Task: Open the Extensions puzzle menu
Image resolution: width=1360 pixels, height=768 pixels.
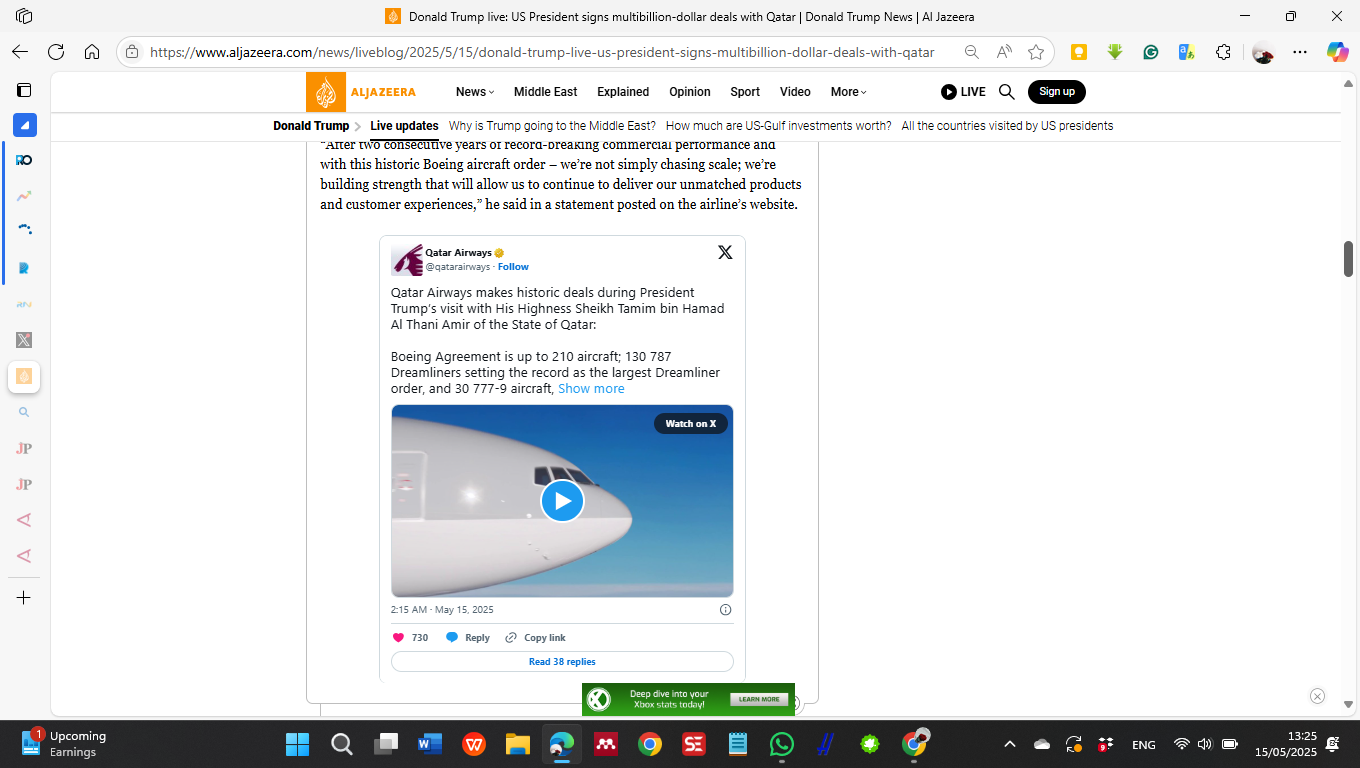Action: (1223, 52)
